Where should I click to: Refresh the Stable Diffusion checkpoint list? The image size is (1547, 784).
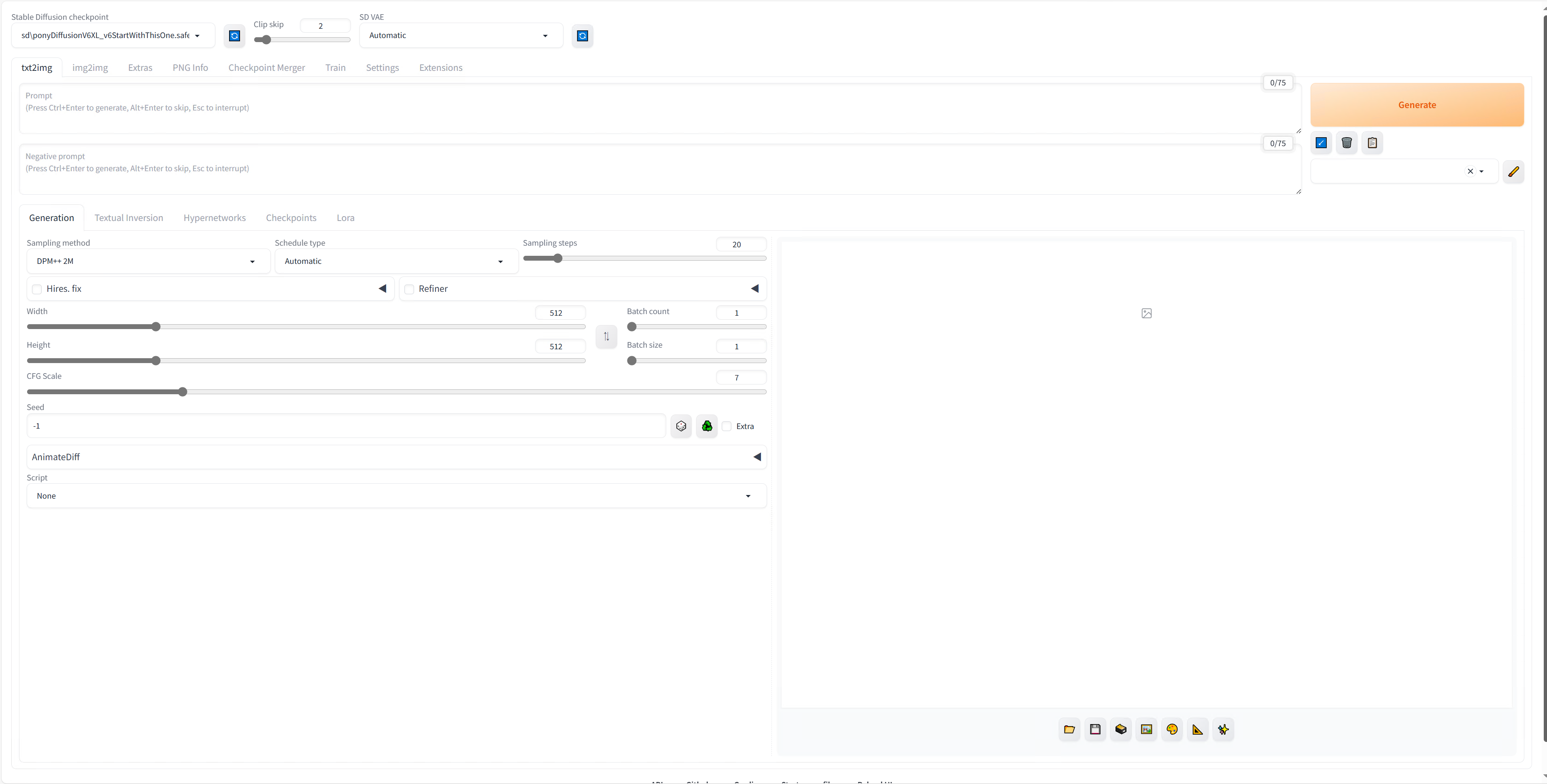click(x=234, y=36)
